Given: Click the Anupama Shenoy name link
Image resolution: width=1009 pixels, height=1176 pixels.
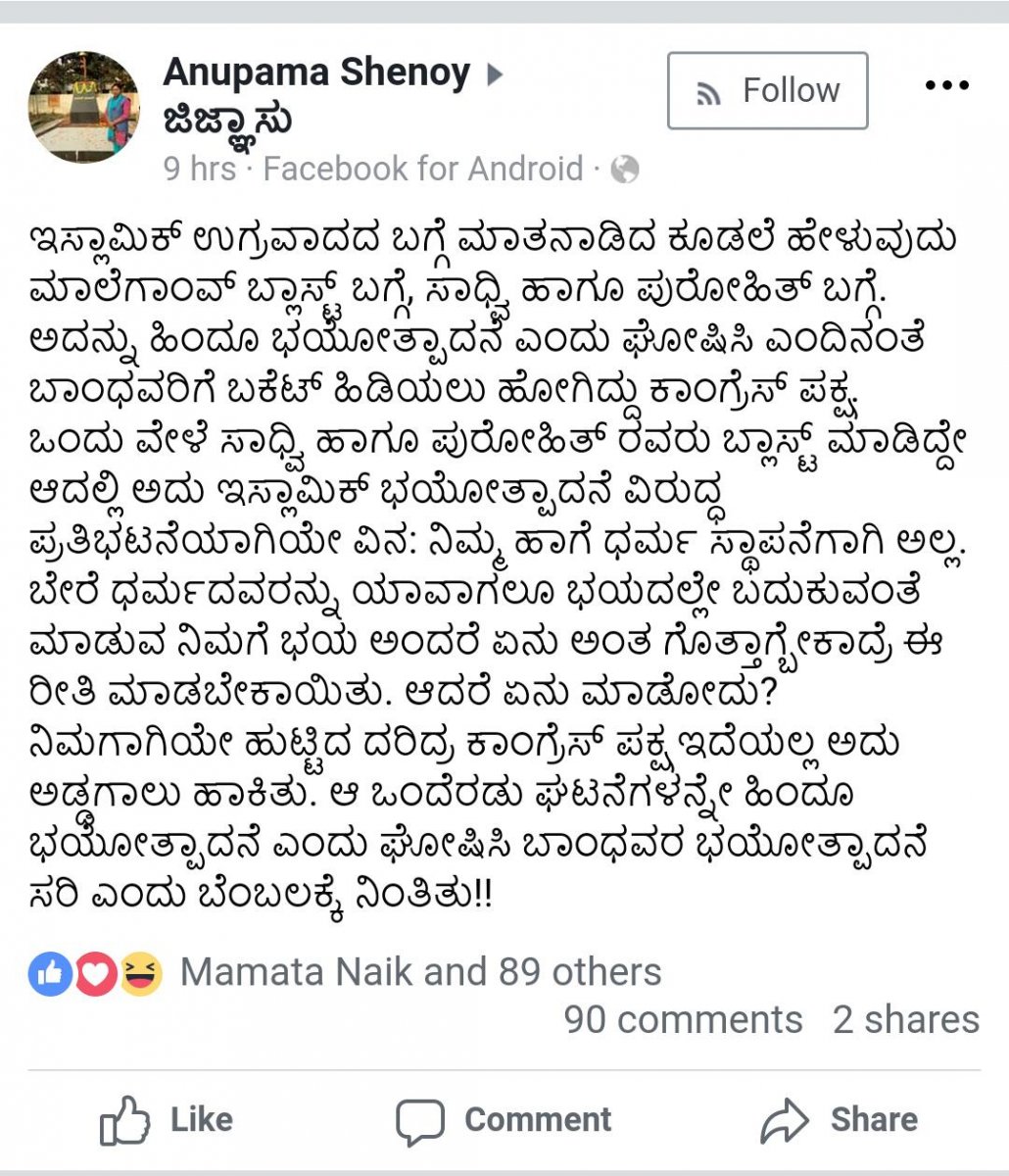Looking at the screenshot, I should pos(316,73).
